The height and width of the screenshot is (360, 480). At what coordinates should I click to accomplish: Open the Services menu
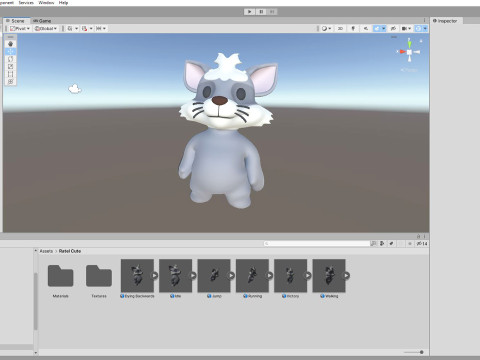[x=26, y=3]
